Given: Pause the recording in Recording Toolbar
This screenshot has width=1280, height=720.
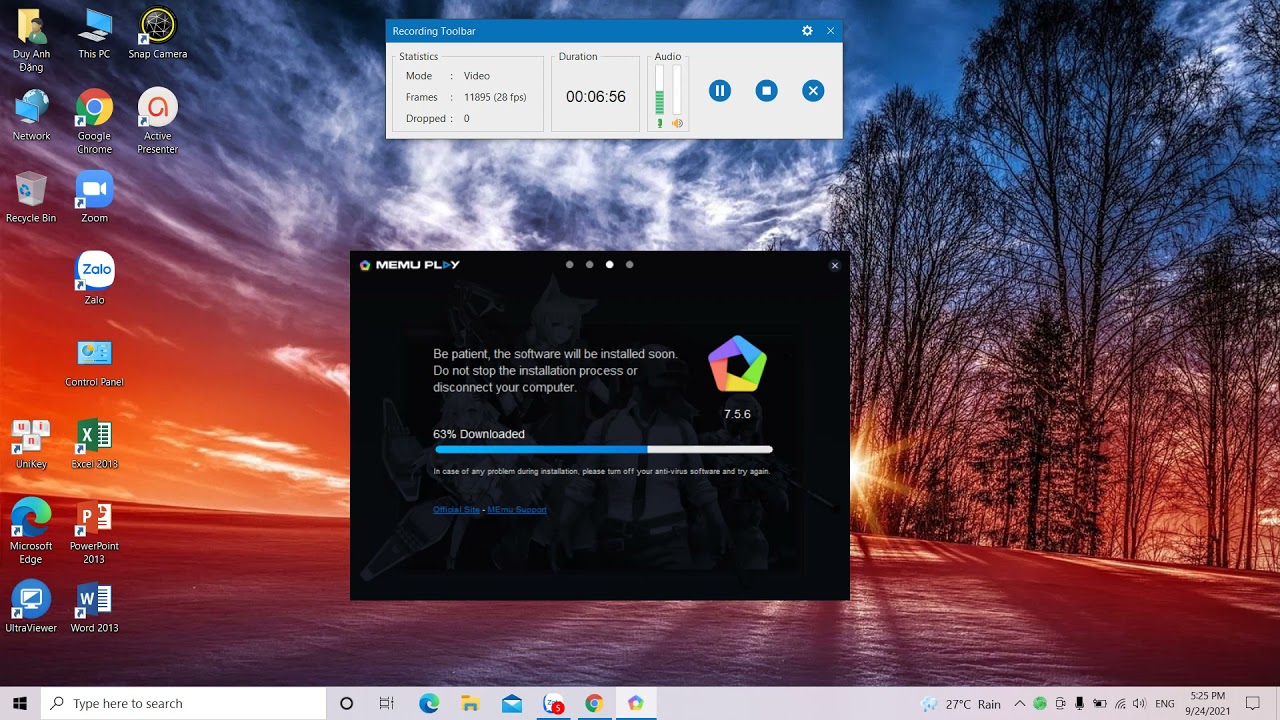Looking at the screenshot, I should tap(719, 91).
